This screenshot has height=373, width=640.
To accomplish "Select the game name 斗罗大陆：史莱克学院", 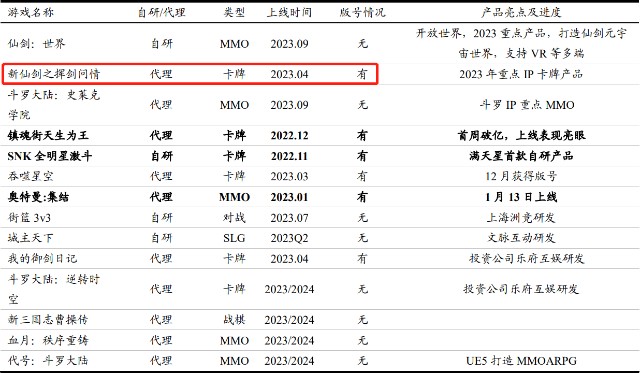I will click(x=54, y=105).
